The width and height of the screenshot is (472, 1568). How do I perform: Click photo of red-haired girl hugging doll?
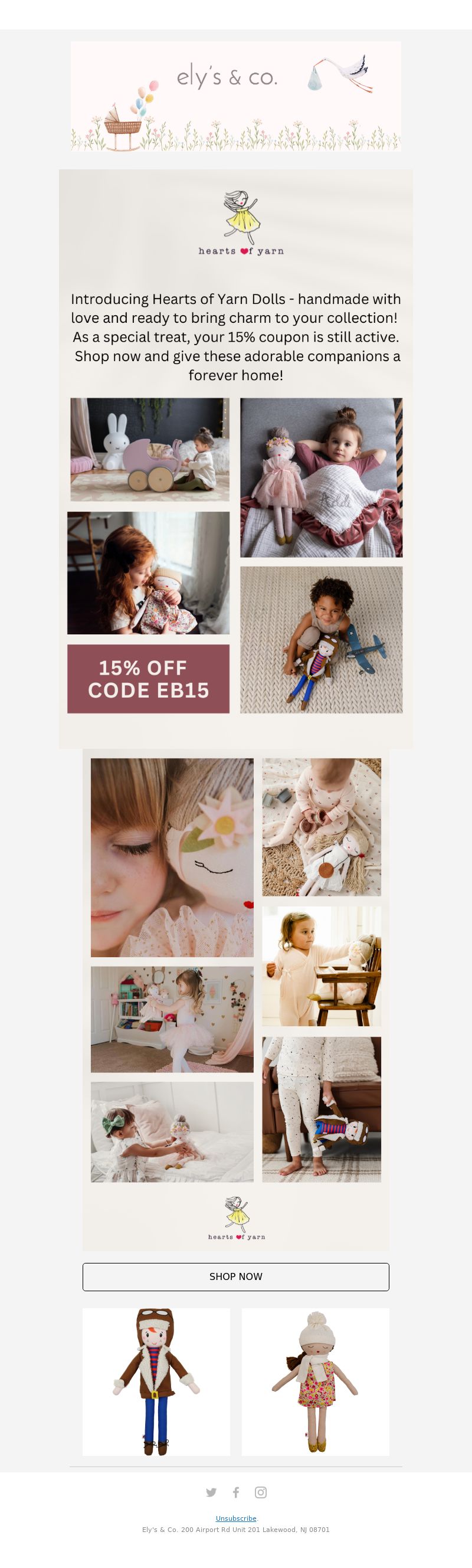[x=149, y=573]
